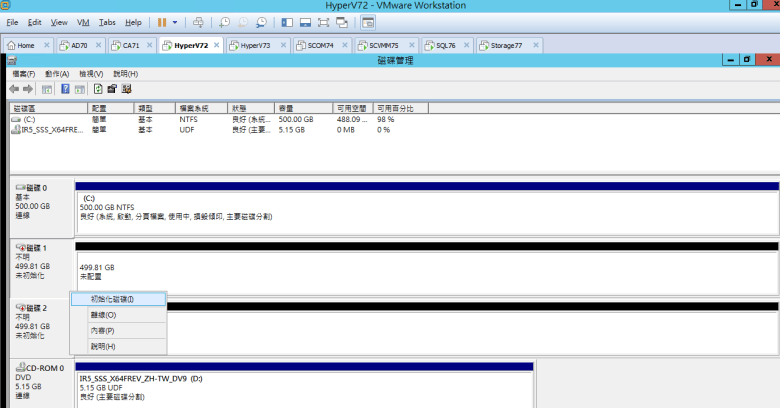Click the Send Ctrl+Alt+Del toolbar icon
780x408 pixels.
pyautogui.click(x=198, y=22)
